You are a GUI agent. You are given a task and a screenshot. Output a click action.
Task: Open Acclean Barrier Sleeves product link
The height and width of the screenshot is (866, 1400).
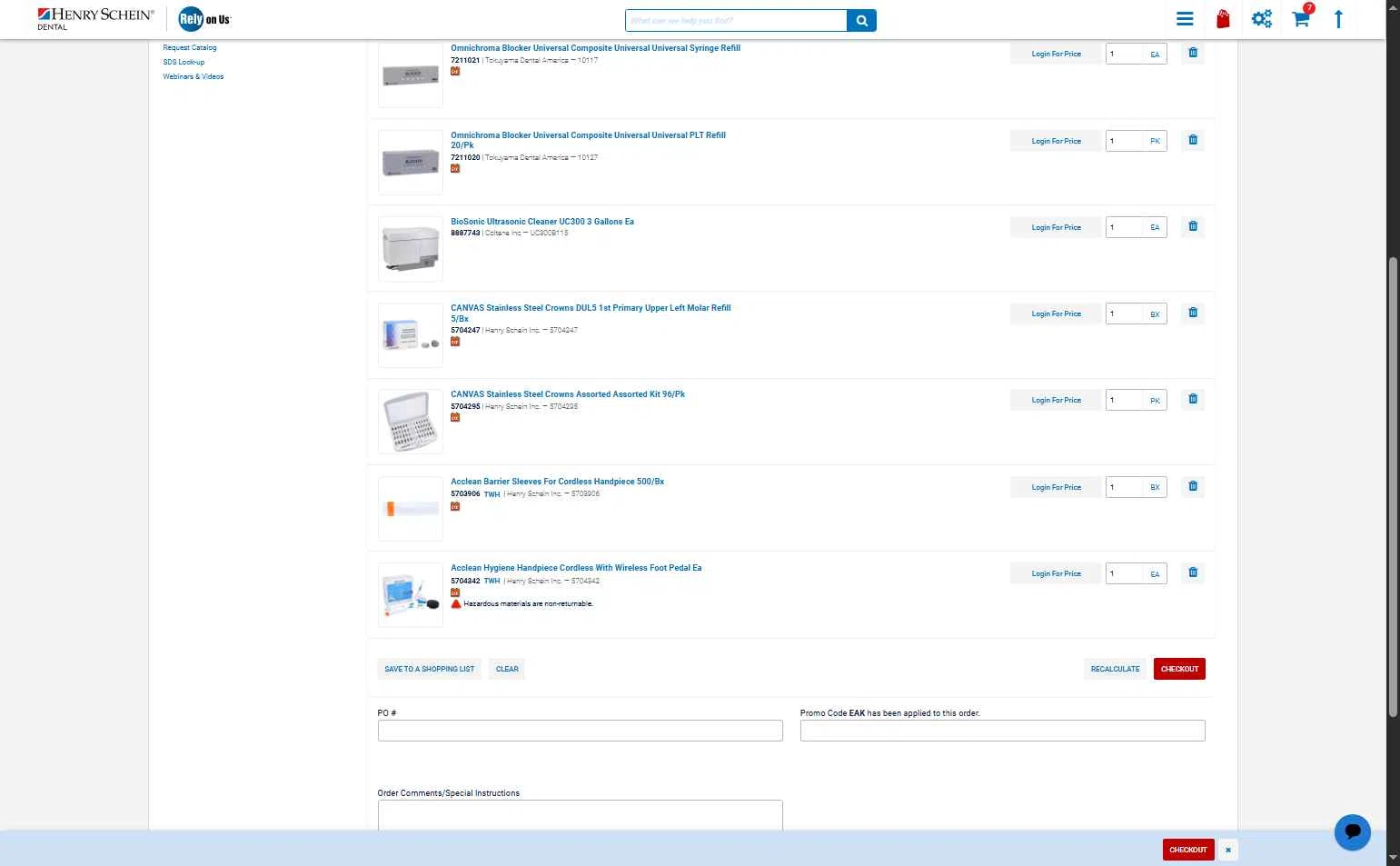(557, 482)
